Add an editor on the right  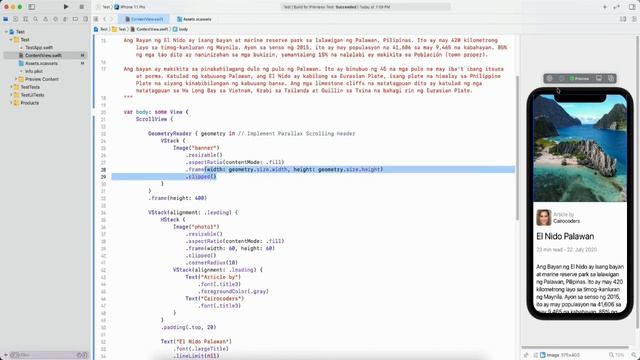pyautogui.click(x=634, y=19)
